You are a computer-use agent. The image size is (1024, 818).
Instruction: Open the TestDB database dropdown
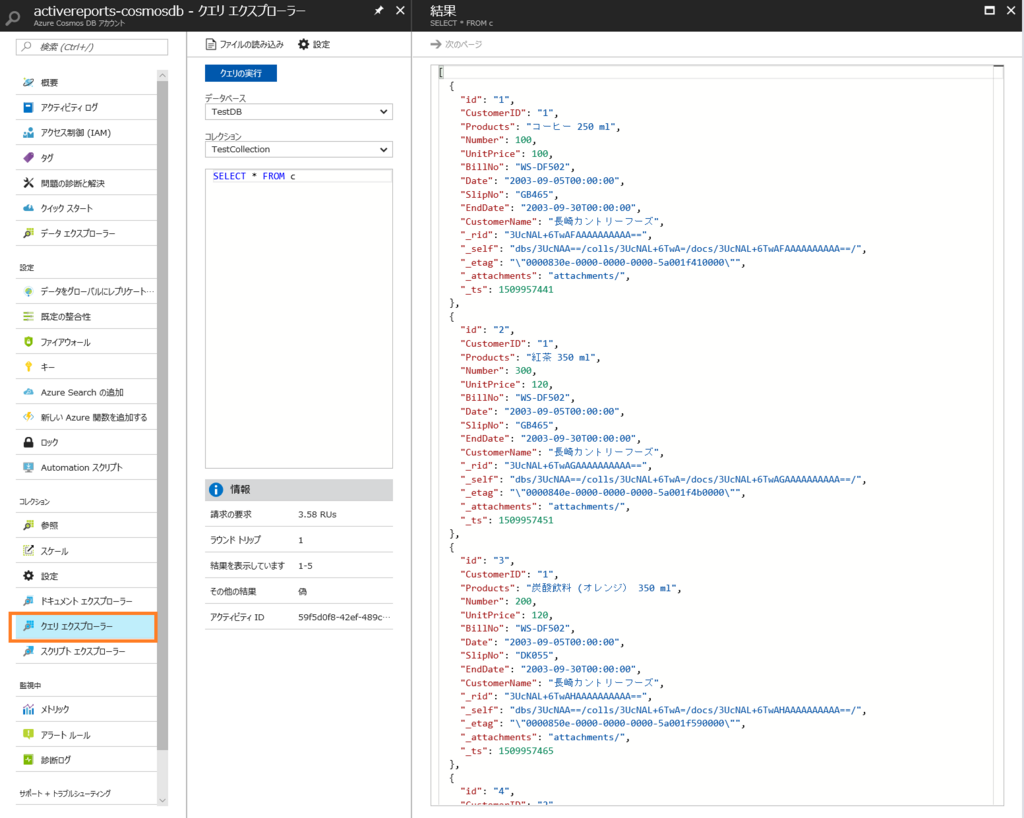tap(298, 112)
